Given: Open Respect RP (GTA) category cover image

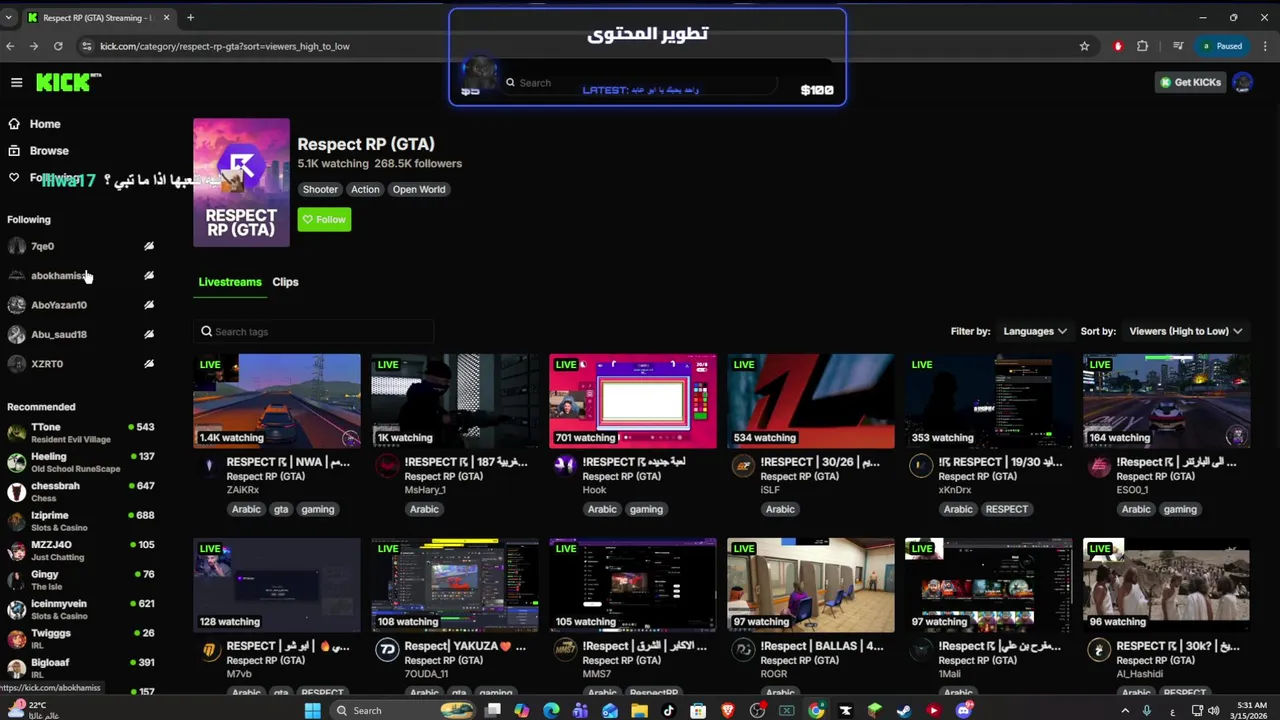Looking at the screenshot, I should click(241, 183).
